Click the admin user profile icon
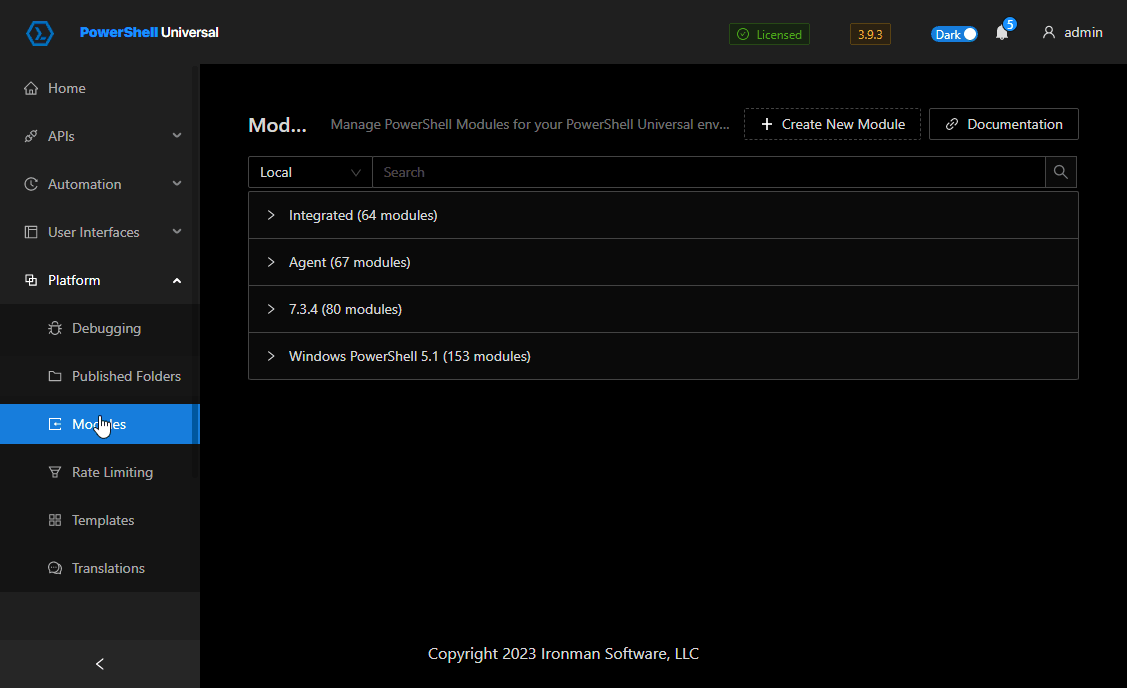1127x688 pixels. tap(1049, 33)
